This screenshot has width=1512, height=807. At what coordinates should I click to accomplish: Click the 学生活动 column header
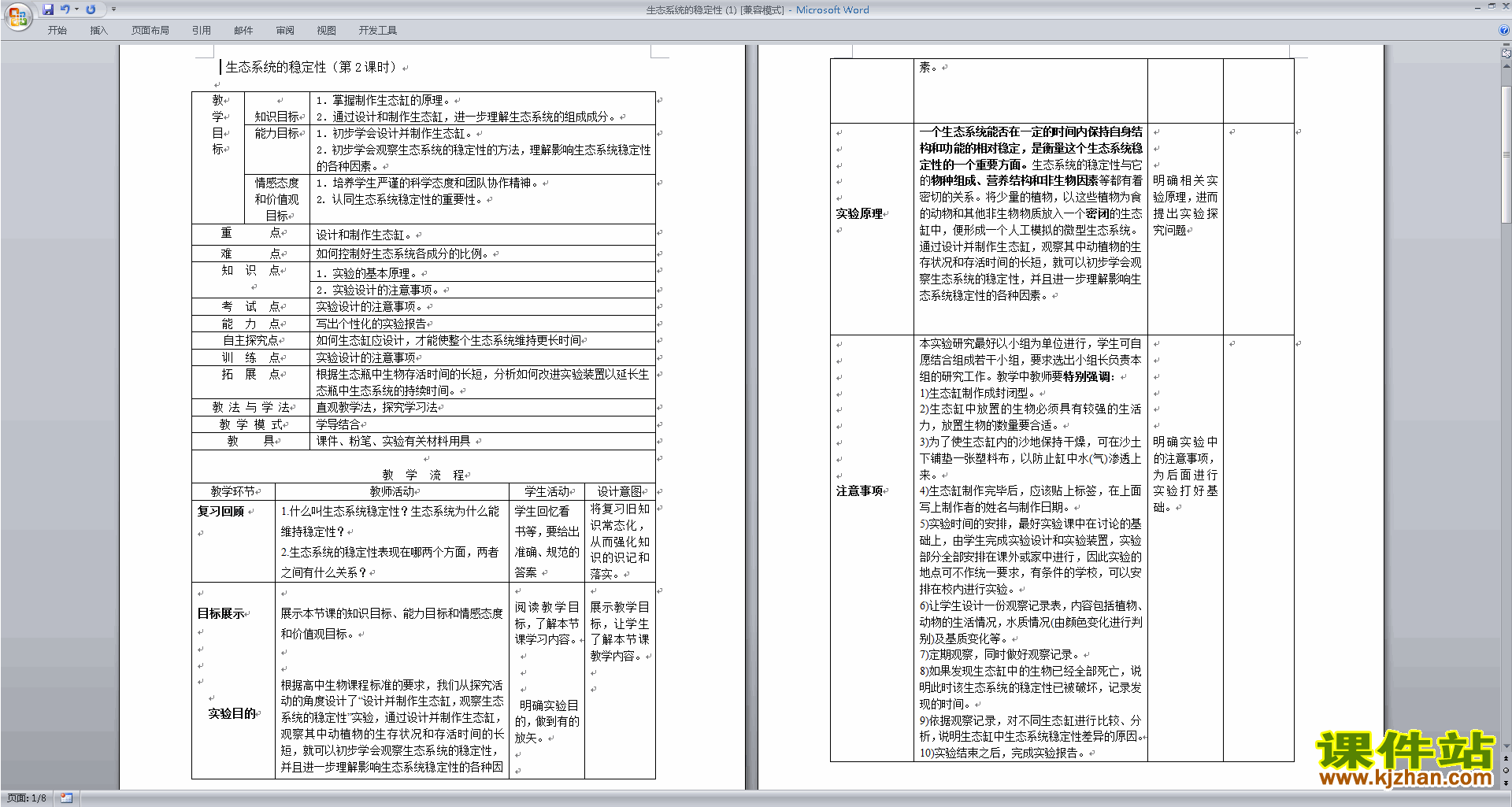(x=547, y=491)
